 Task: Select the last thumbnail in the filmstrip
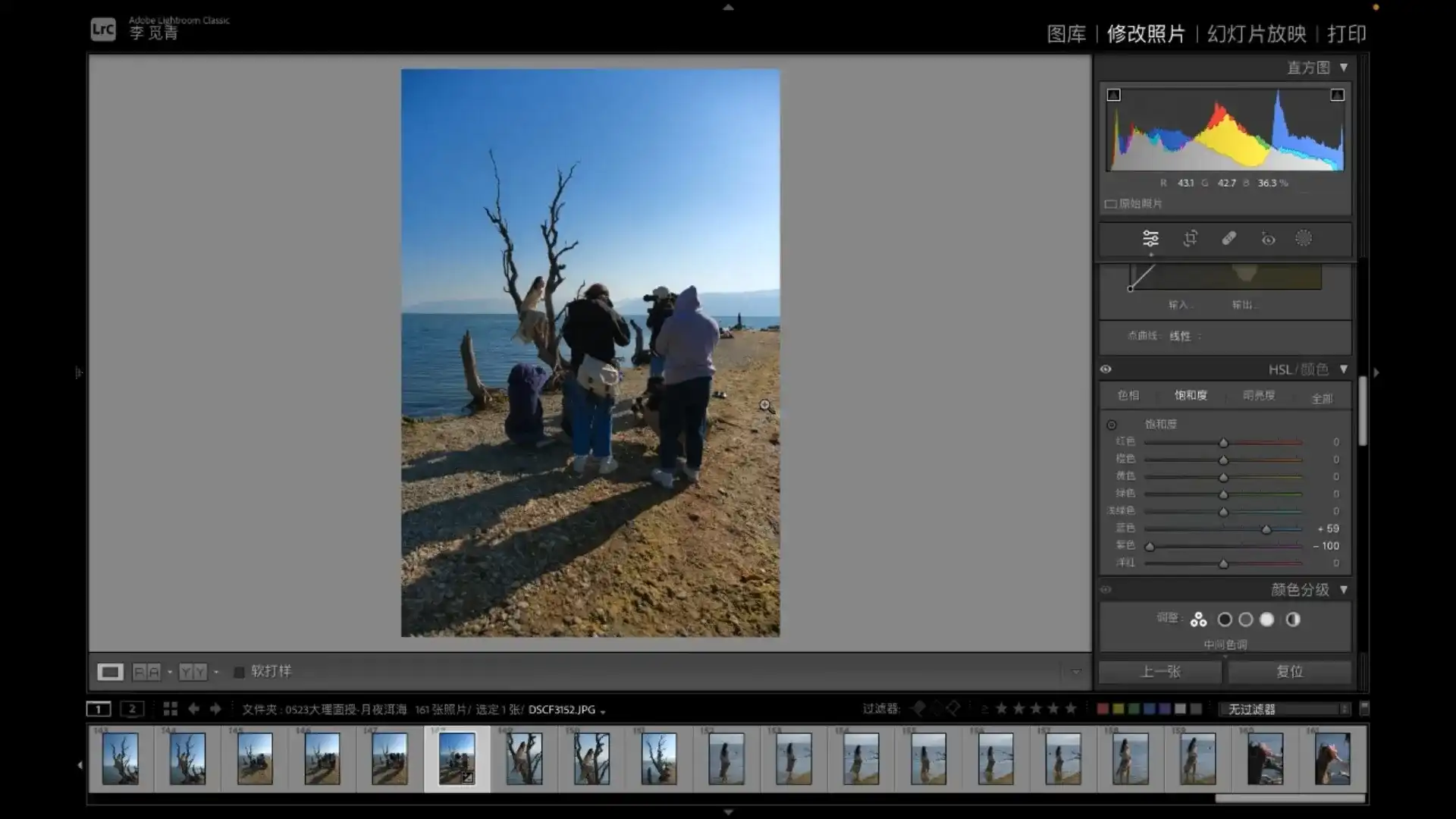click(x=1332, y=758)
